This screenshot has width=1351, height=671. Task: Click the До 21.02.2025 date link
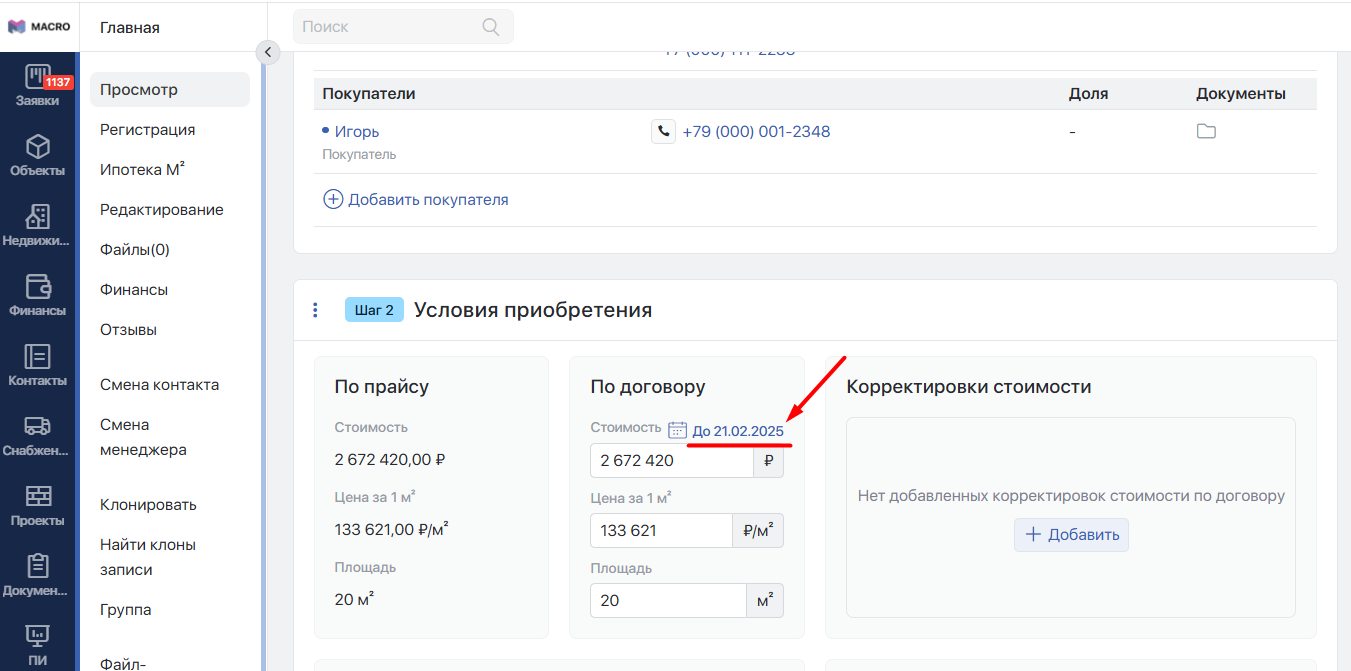[x=738, y=431]
